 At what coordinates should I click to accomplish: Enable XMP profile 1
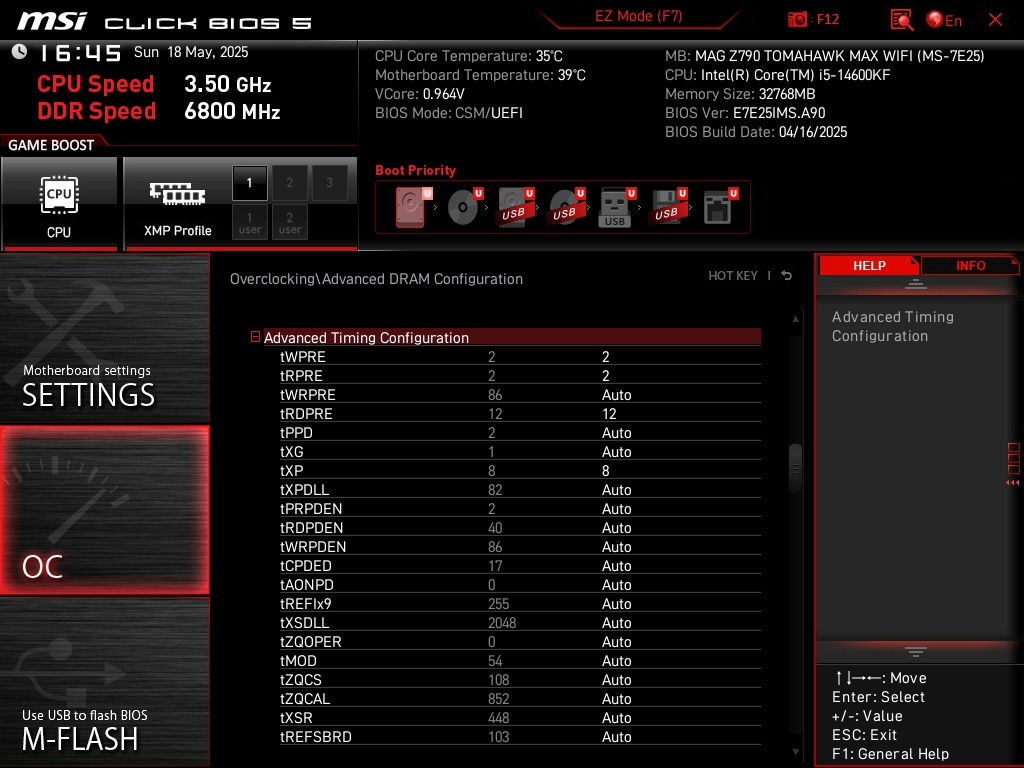coord(249,183)
